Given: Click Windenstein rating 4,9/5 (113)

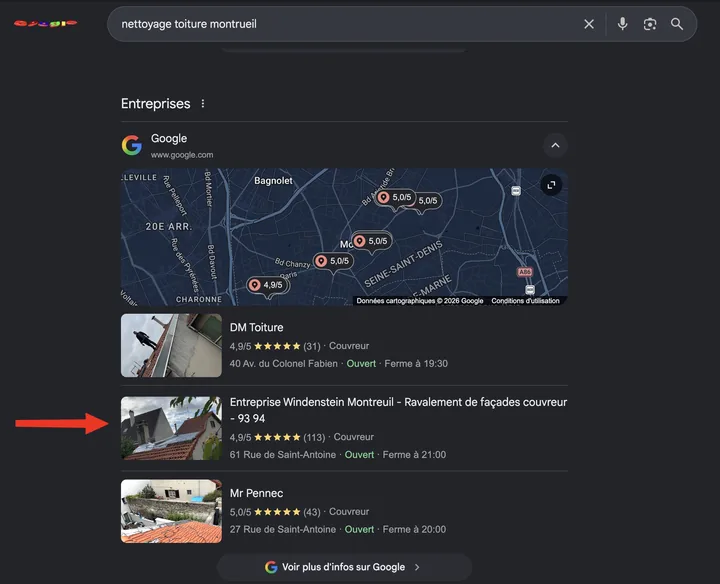Looking at the screenshot, I should click(277, 437).
